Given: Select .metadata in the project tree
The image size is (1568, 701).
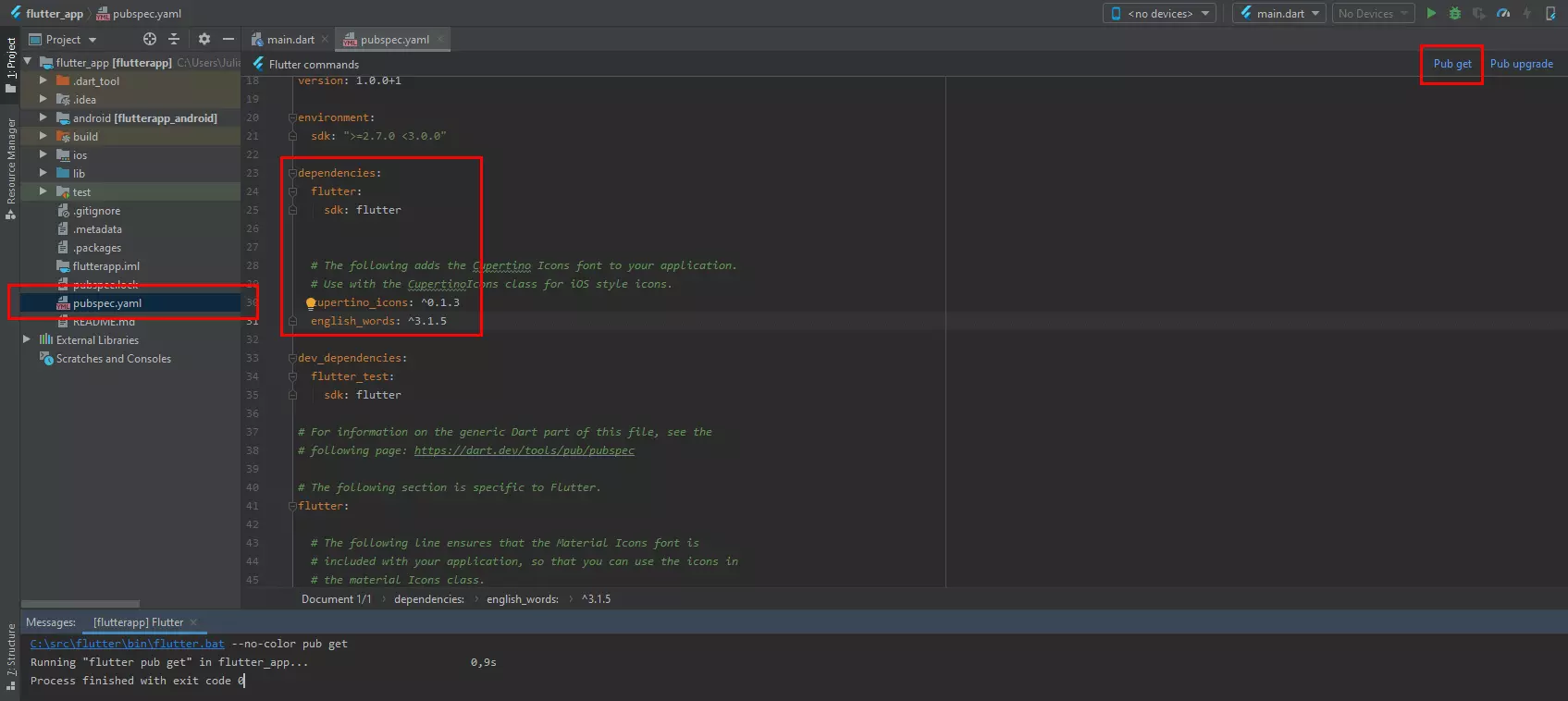Looking at the screenshot, I should pyautogui.click(x=130, y=229).
